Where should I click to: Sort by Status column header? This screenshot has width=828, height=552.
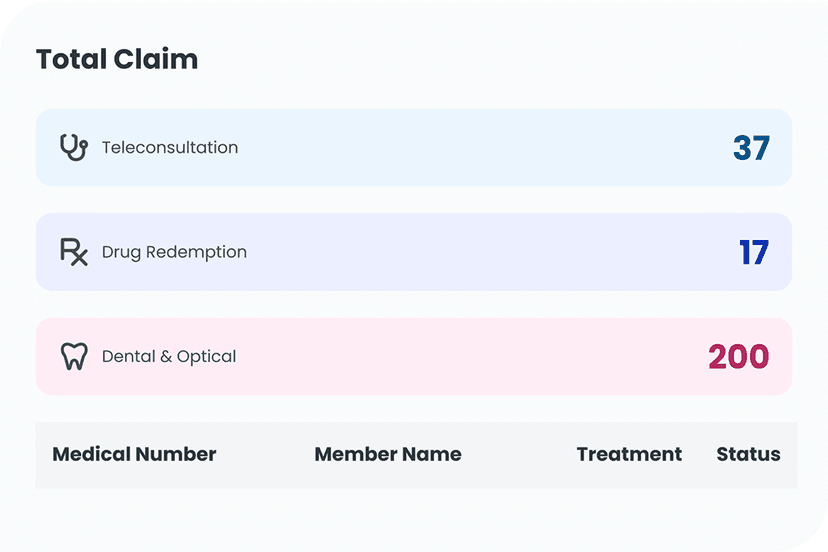(x=748, y=454)
